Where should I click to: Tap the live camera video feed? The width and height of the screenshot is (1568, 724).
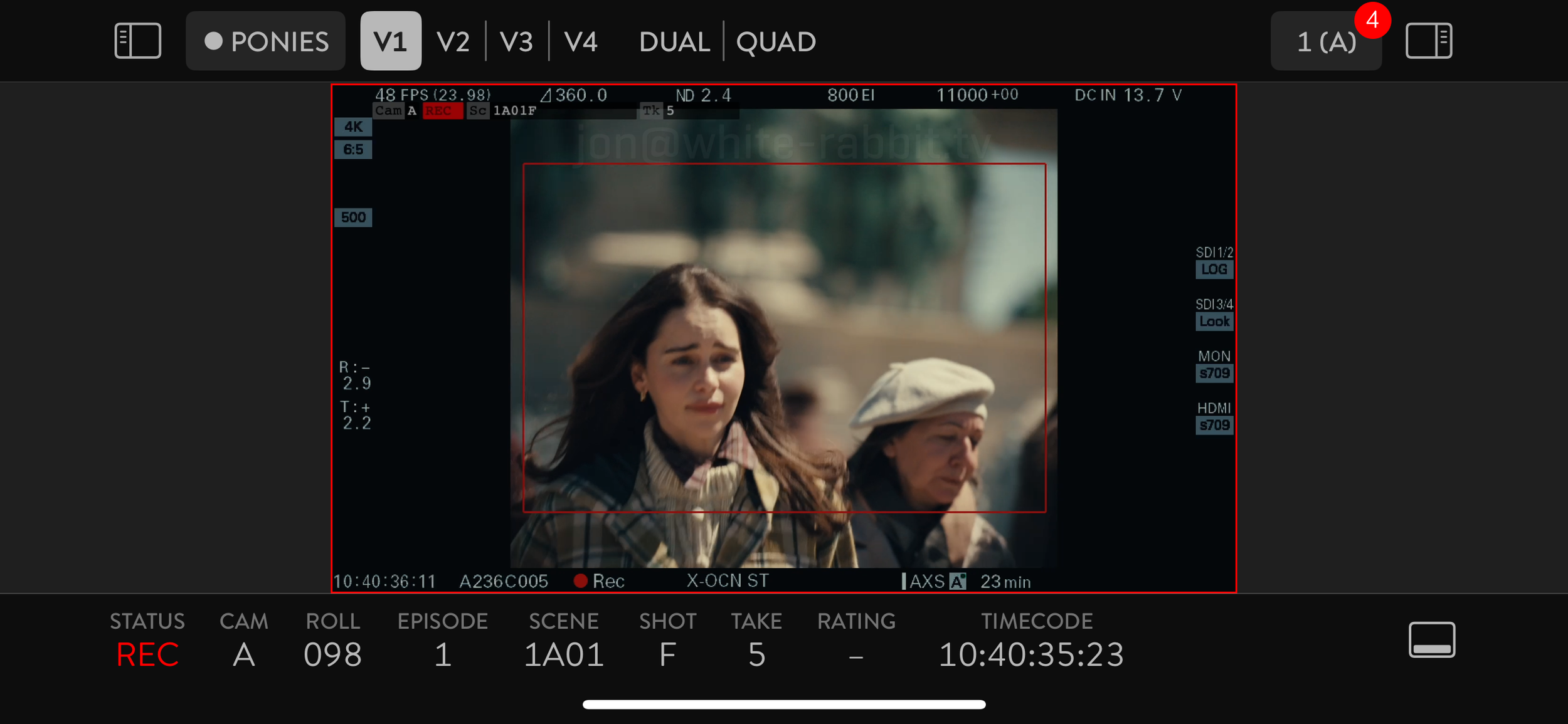coord(783,338)
